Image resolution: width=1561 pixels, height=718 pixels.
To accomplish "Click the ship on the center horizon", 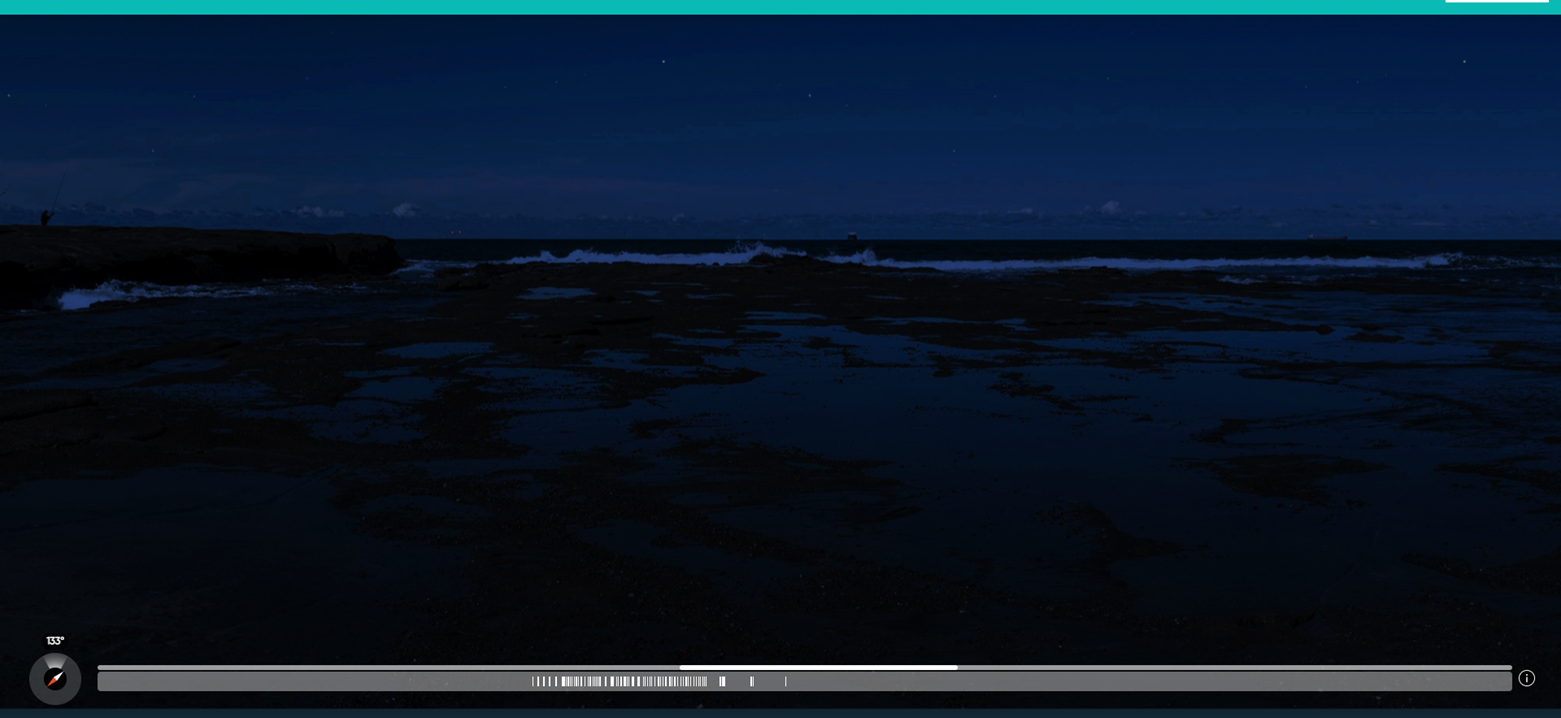I will point(852,237).
